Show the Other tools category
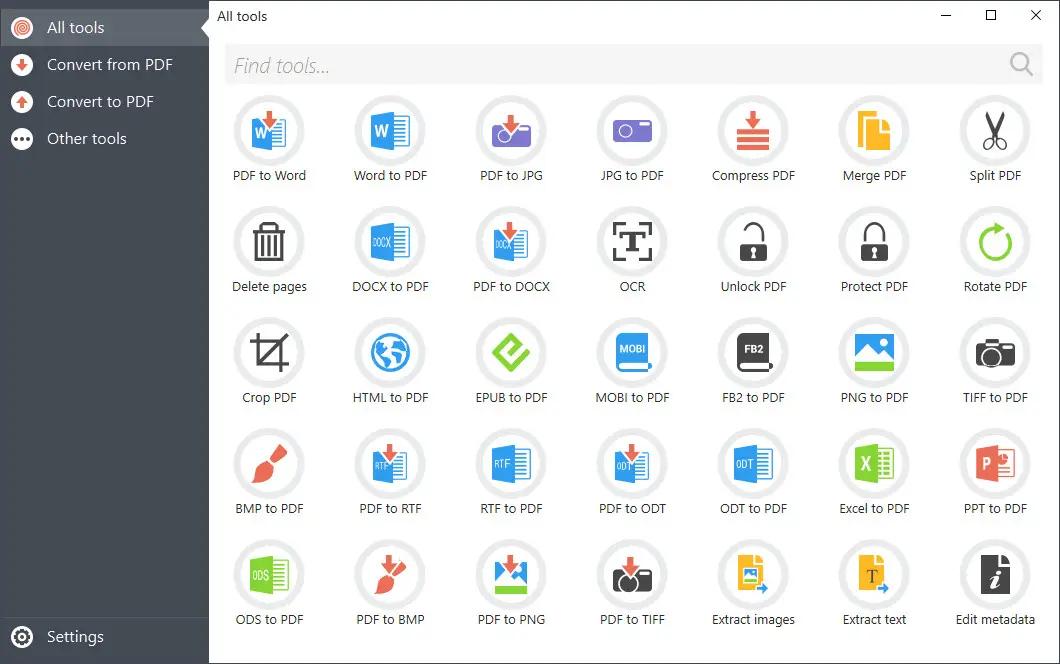Viewport: 1060px width, 664px height. click(86, 139)
